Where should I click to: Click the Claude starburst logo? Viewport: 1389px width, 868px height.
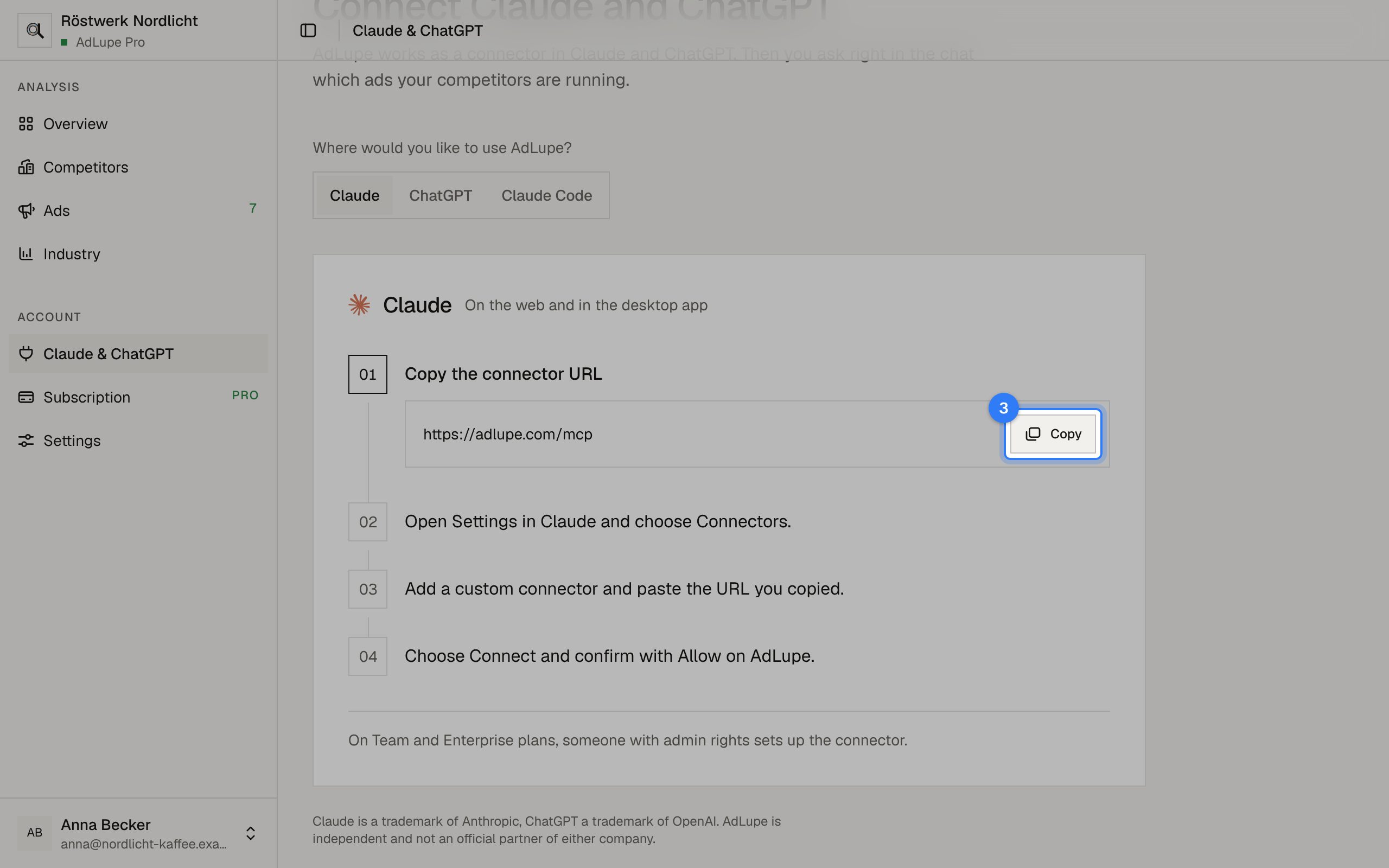(359, 305)
